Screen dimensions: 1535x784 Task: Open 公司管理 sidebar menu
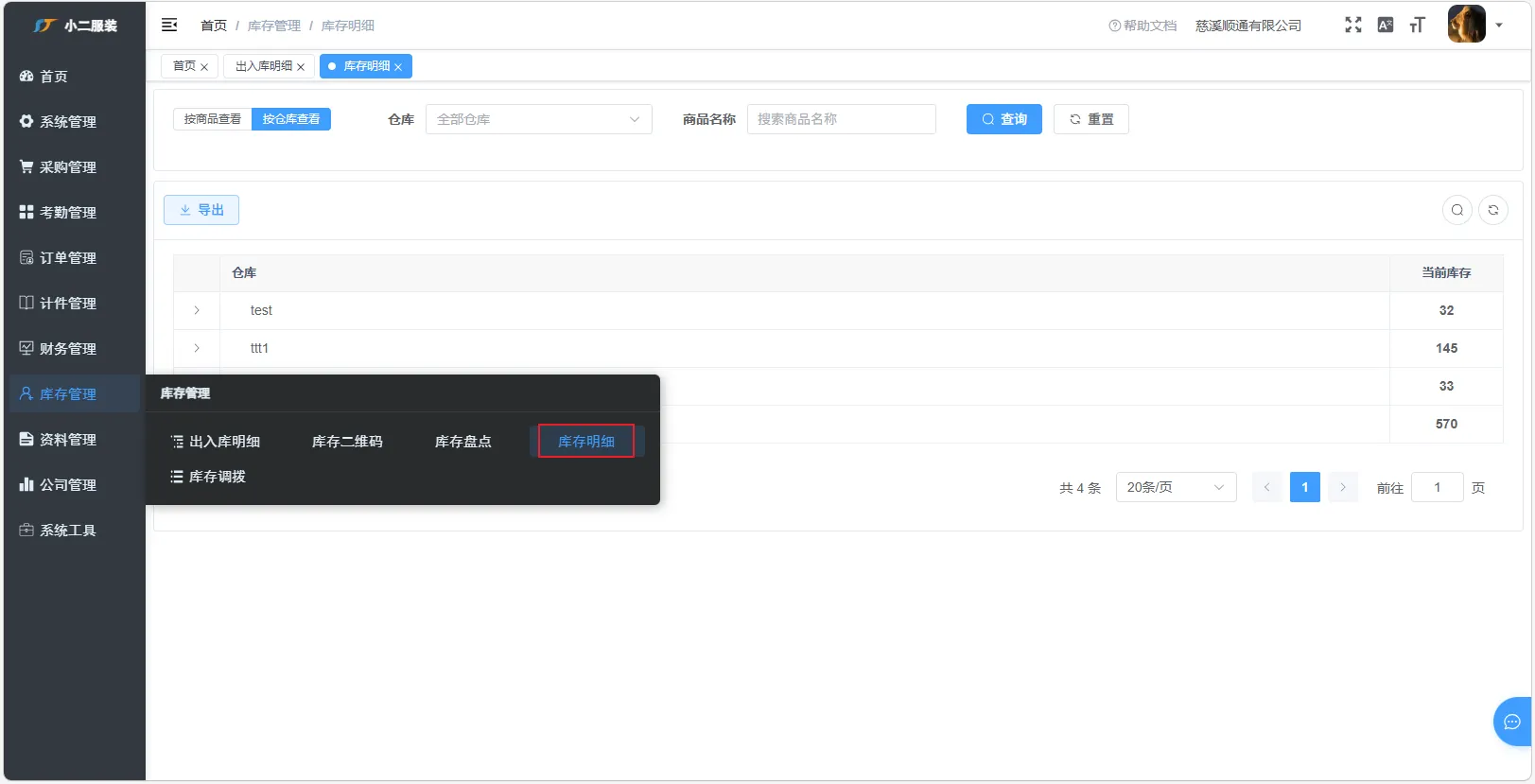pos(75,484)
